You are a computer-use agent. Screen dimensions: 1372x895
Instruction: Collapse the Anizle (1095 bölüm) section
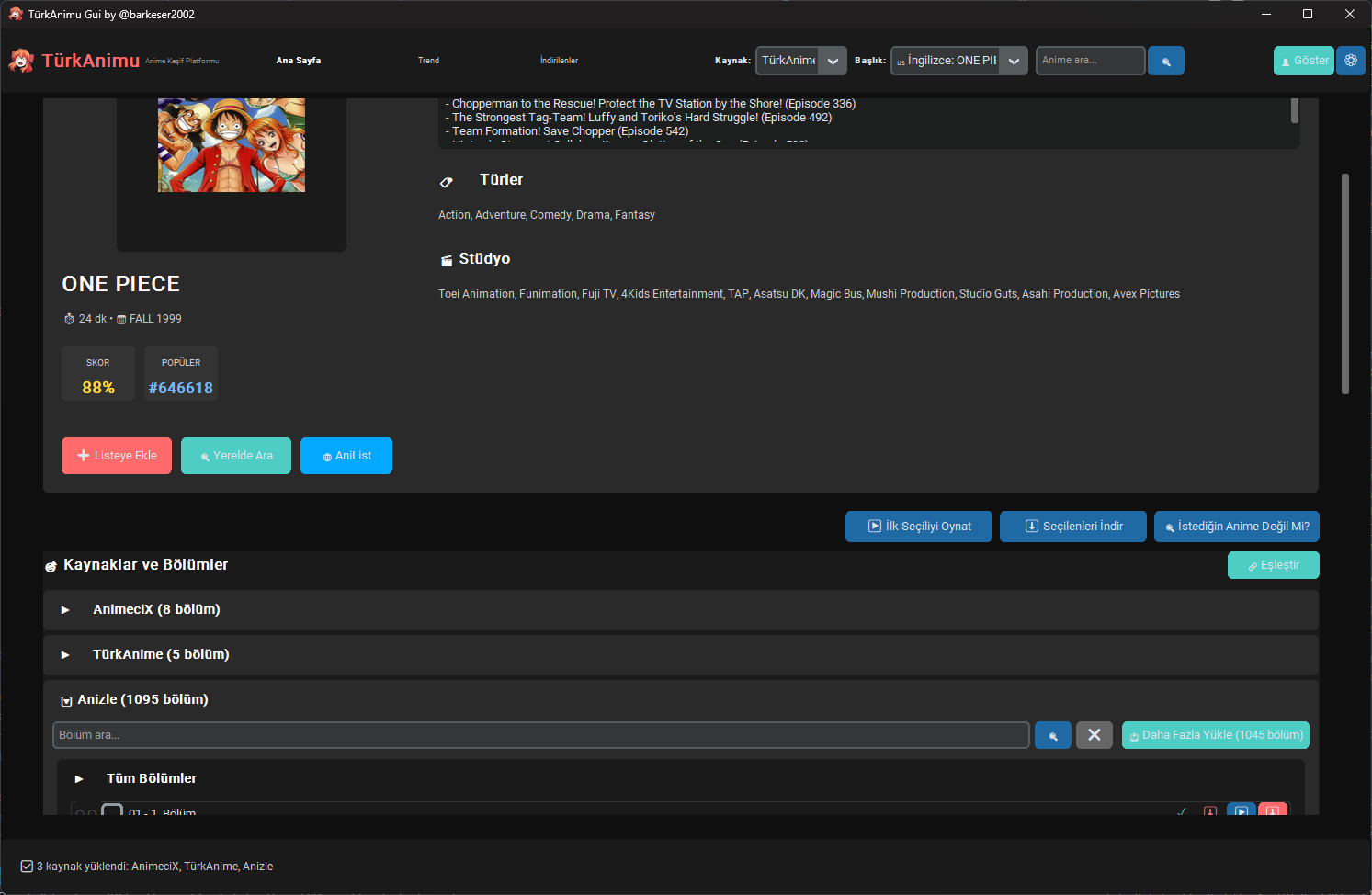(x=66, y=701)
